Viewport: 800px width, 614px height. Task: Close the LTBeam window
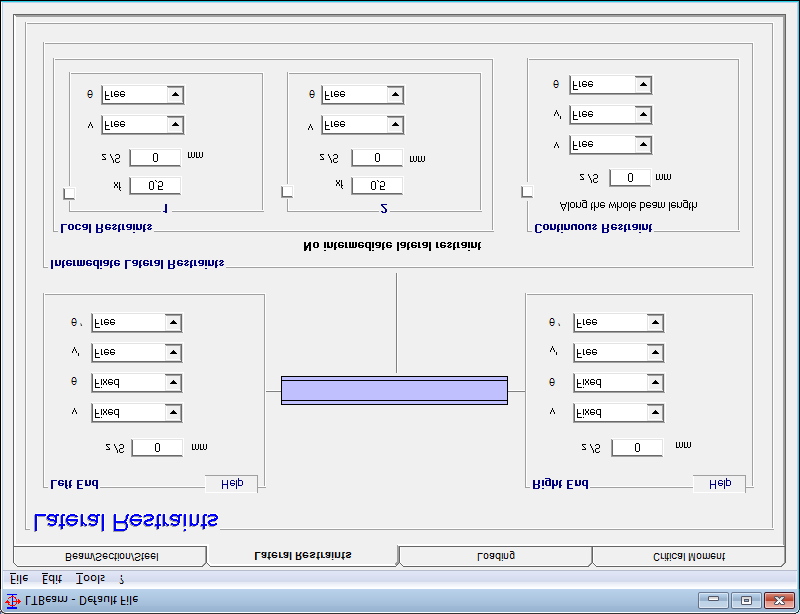point(779,600)
